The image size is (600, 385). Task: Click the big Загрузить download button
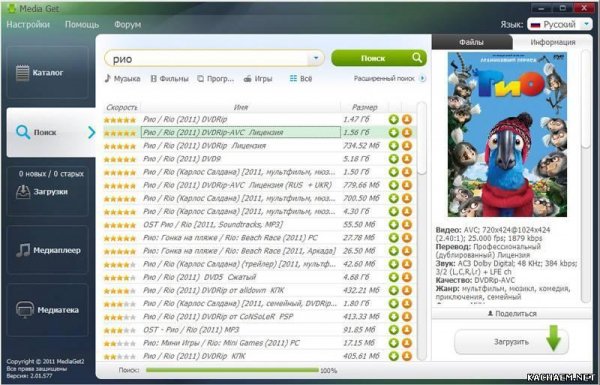(x=511, y=341)
